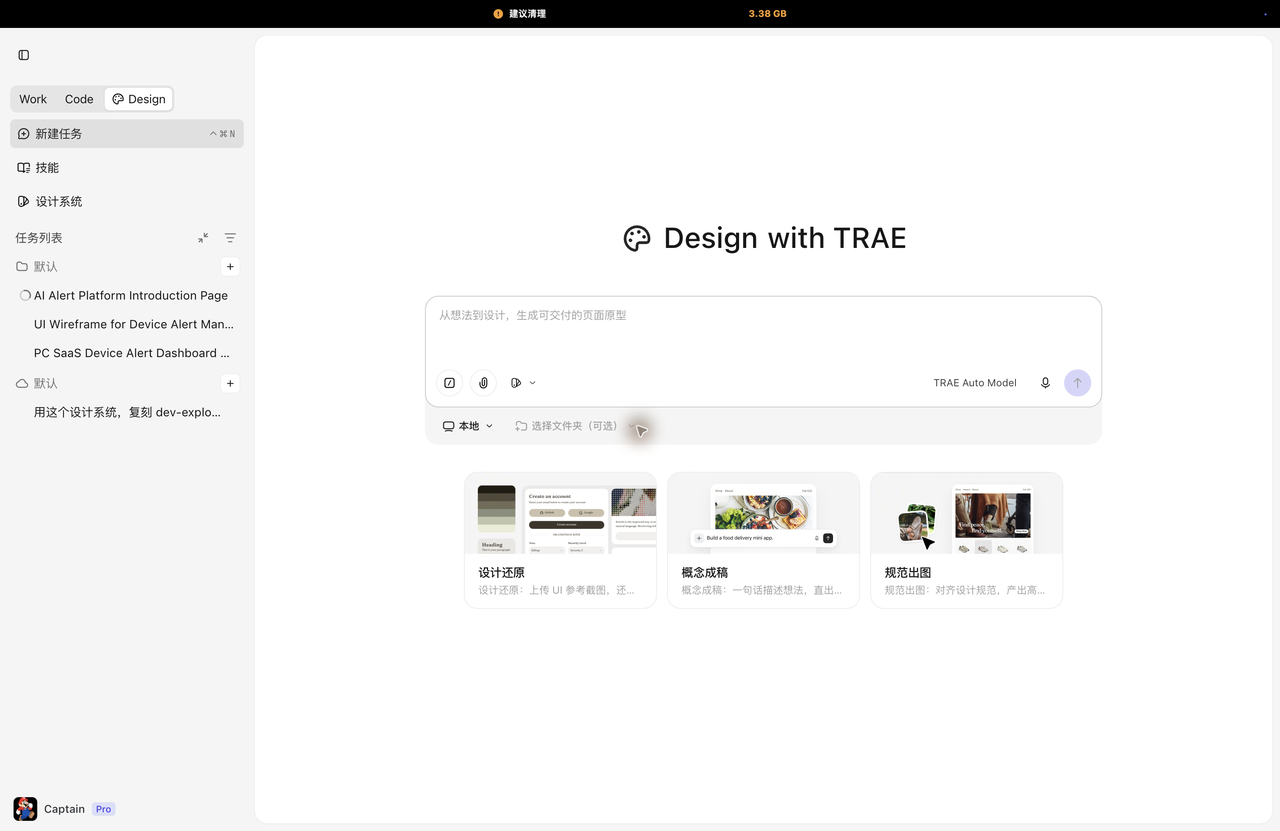Click the Pro plan badge
The image size is (1280, 831).
click(x=103, y=809)
